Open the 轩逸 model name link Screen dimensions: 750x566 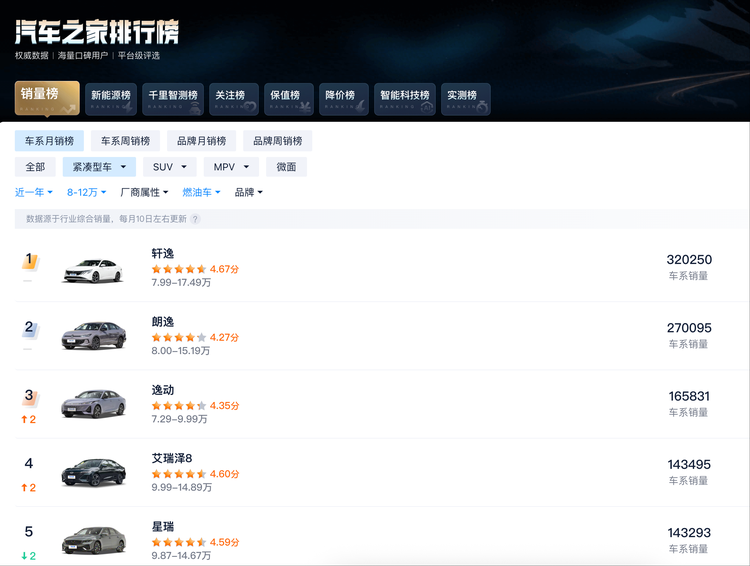(163, 254)
